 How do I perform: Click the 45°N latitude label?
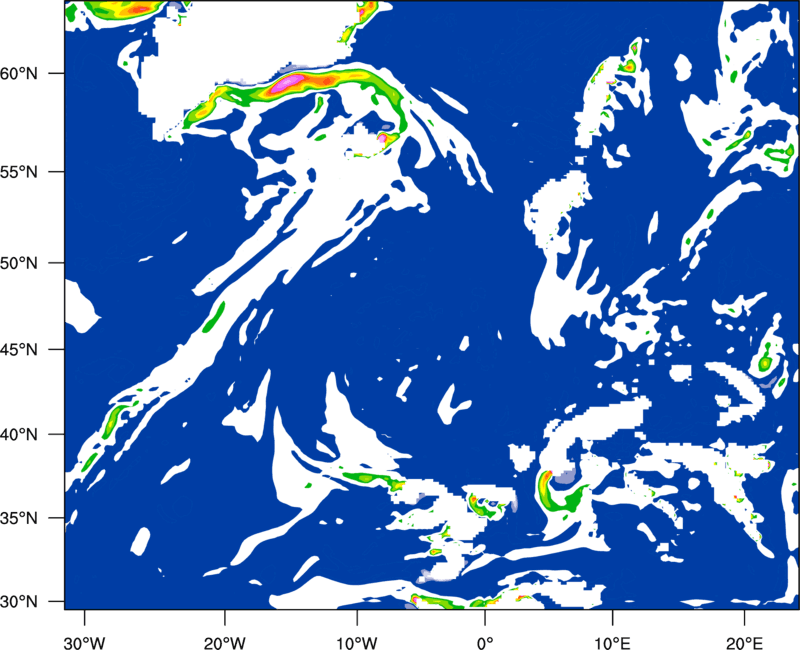coord(19,350)
